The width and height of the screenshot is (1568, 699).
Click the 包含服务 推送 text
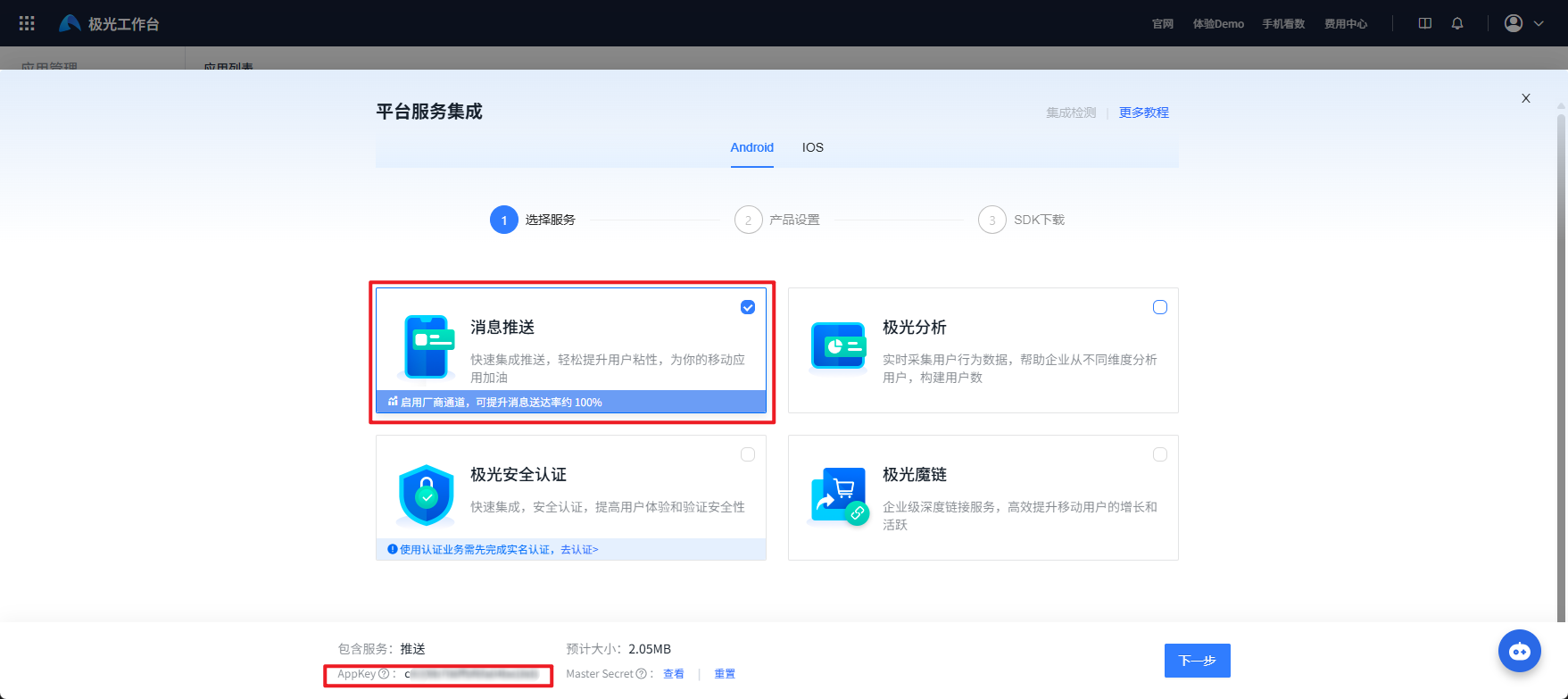point(382,649)
